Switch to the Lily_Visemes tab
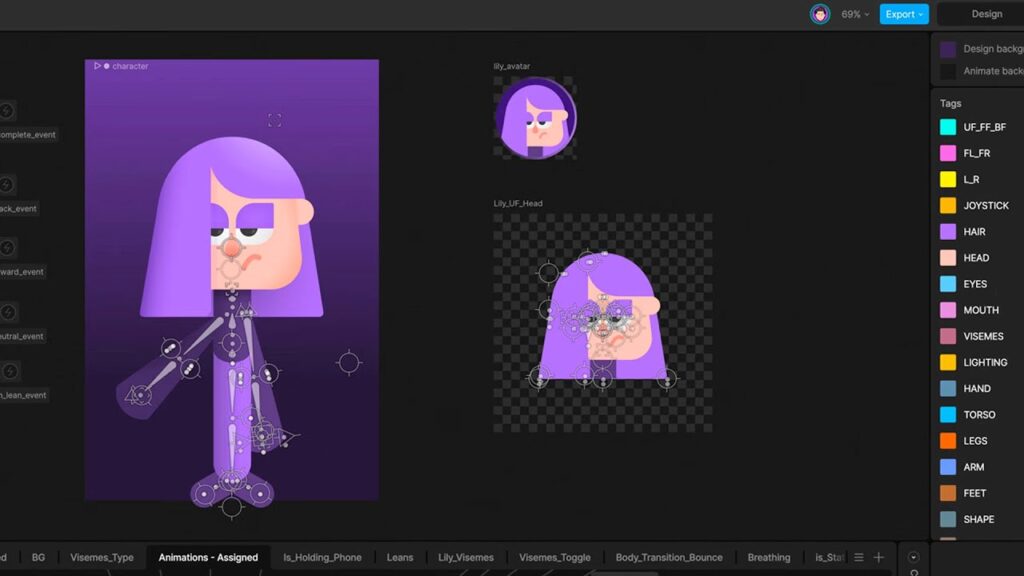This screenshot has width=1024, height=576. 466,557
